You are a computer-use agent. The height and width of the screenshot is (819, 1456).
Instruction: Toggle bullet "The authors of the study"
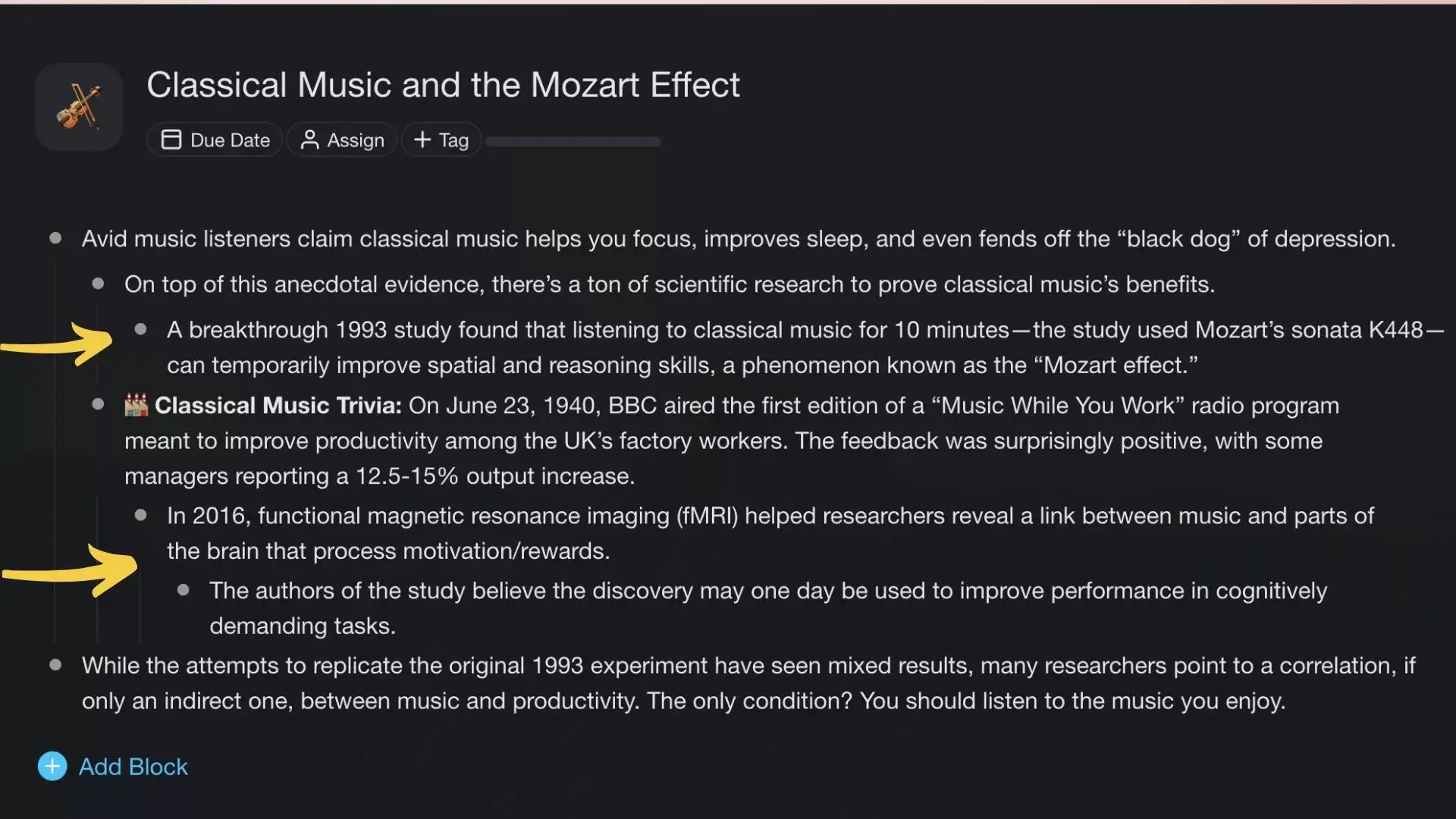(x=183, y=591)
